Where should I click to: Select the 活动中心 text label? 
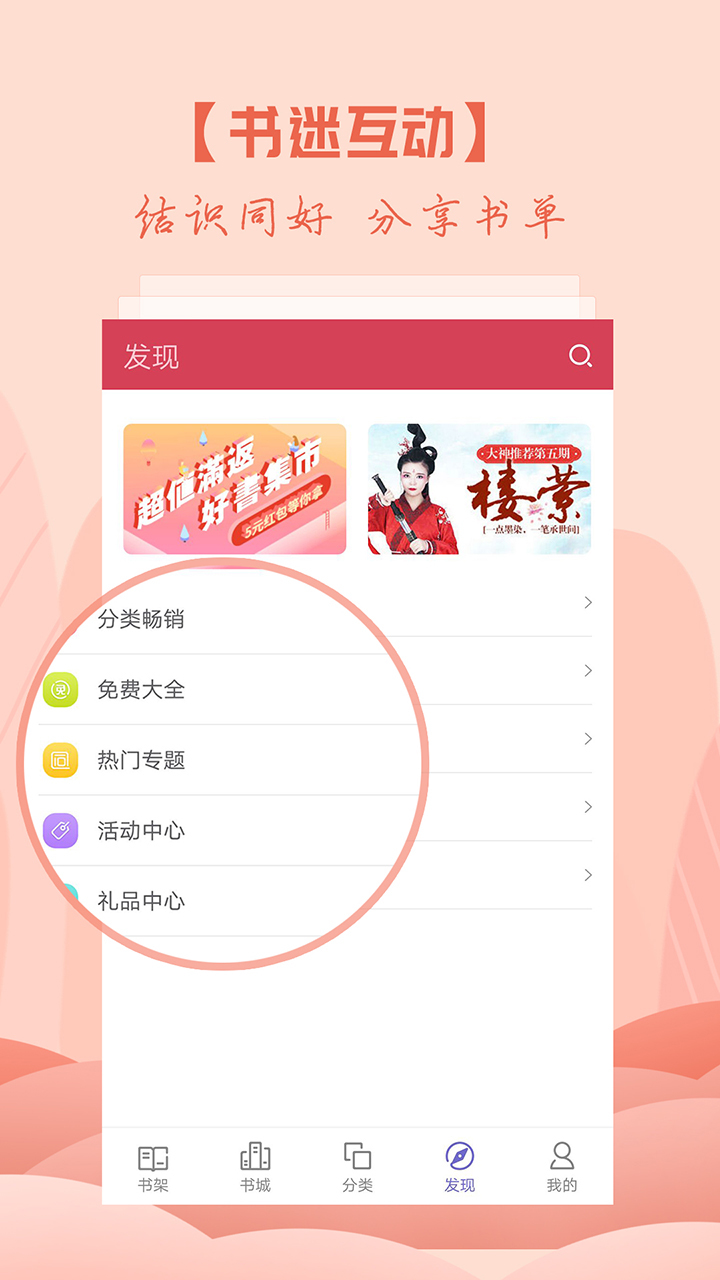[x=141, y=831]
